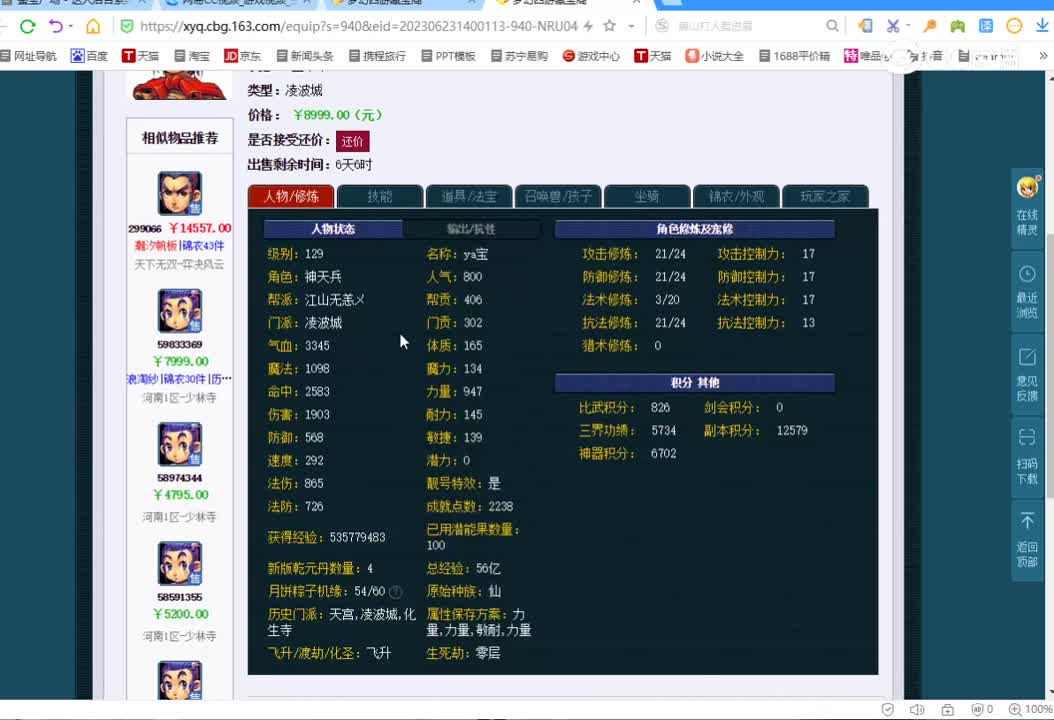The image size is (1054, 720).
Task: Expand the screenshot tool dropdown arrow
Action: click(907, 28)
